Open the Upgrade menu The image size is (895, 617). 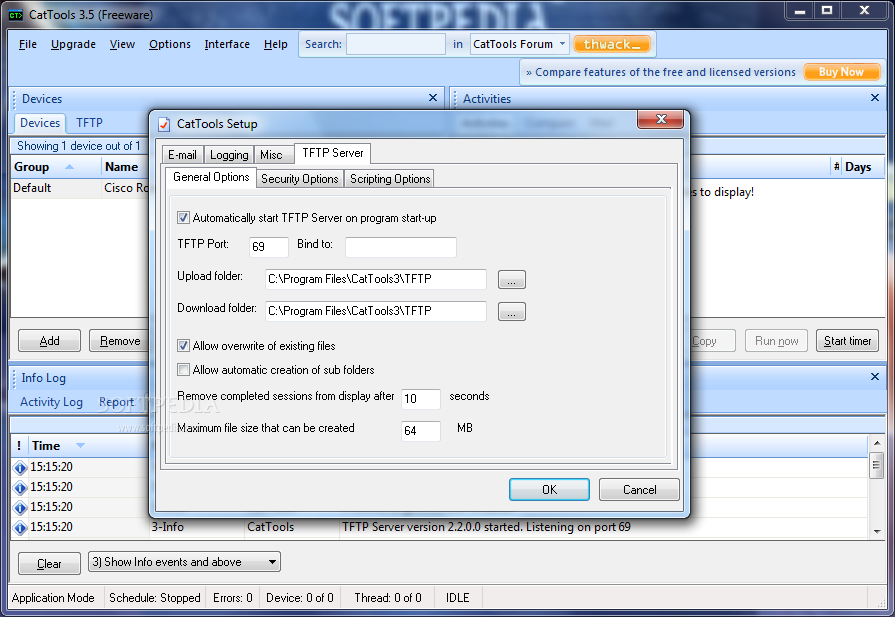click(73, 44)
